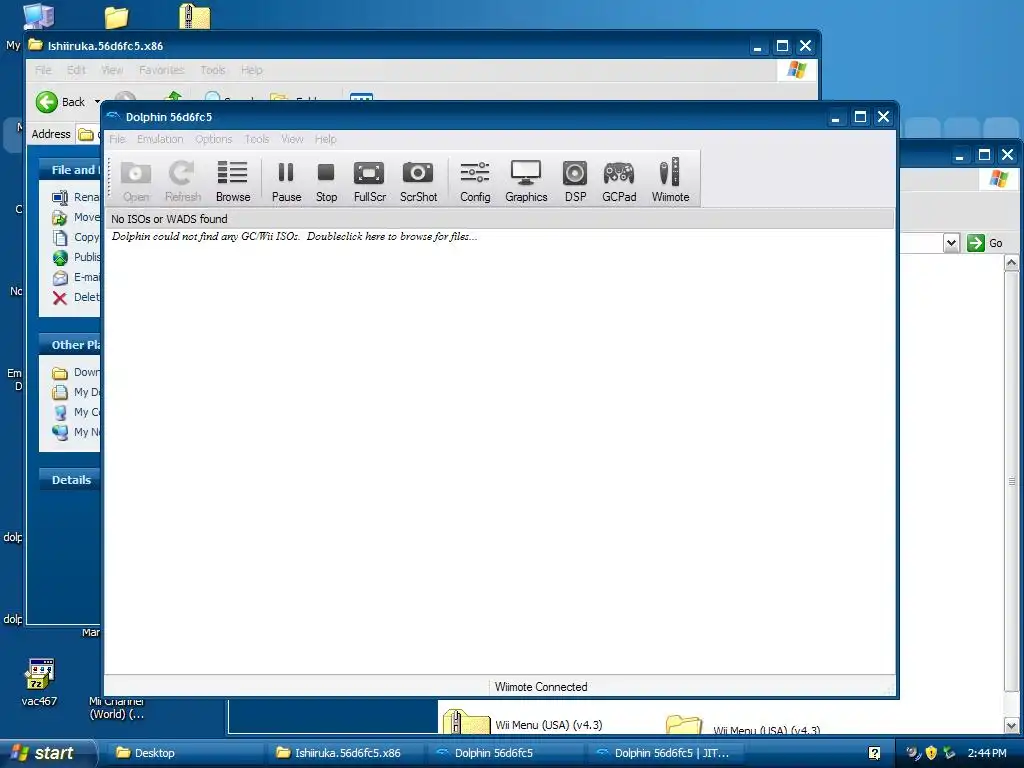Open the Help menu in Ishiiruka explorer window

click(251, 70)
